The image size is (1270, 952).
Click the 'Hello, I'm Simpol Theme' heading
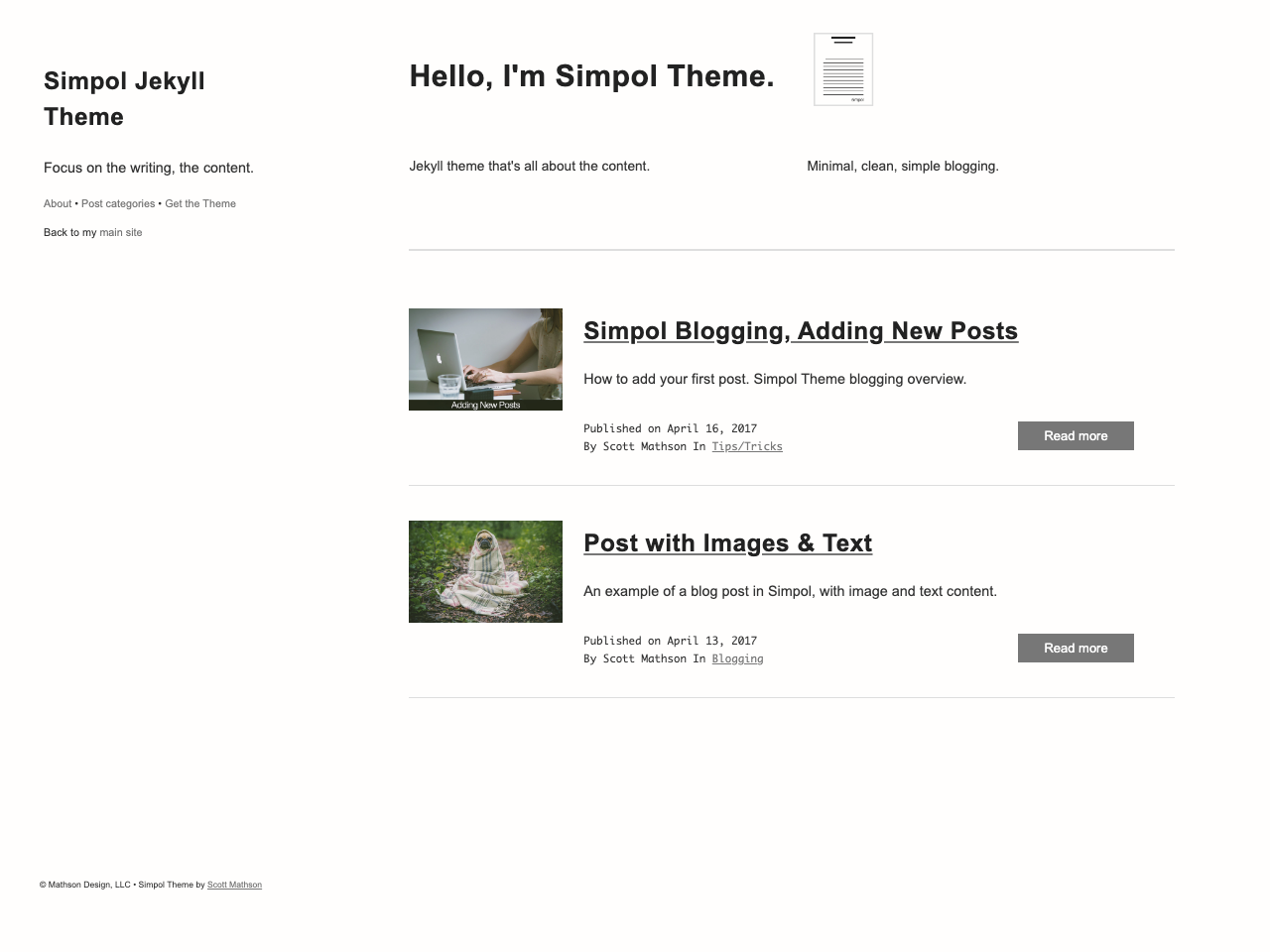point(591,75)
